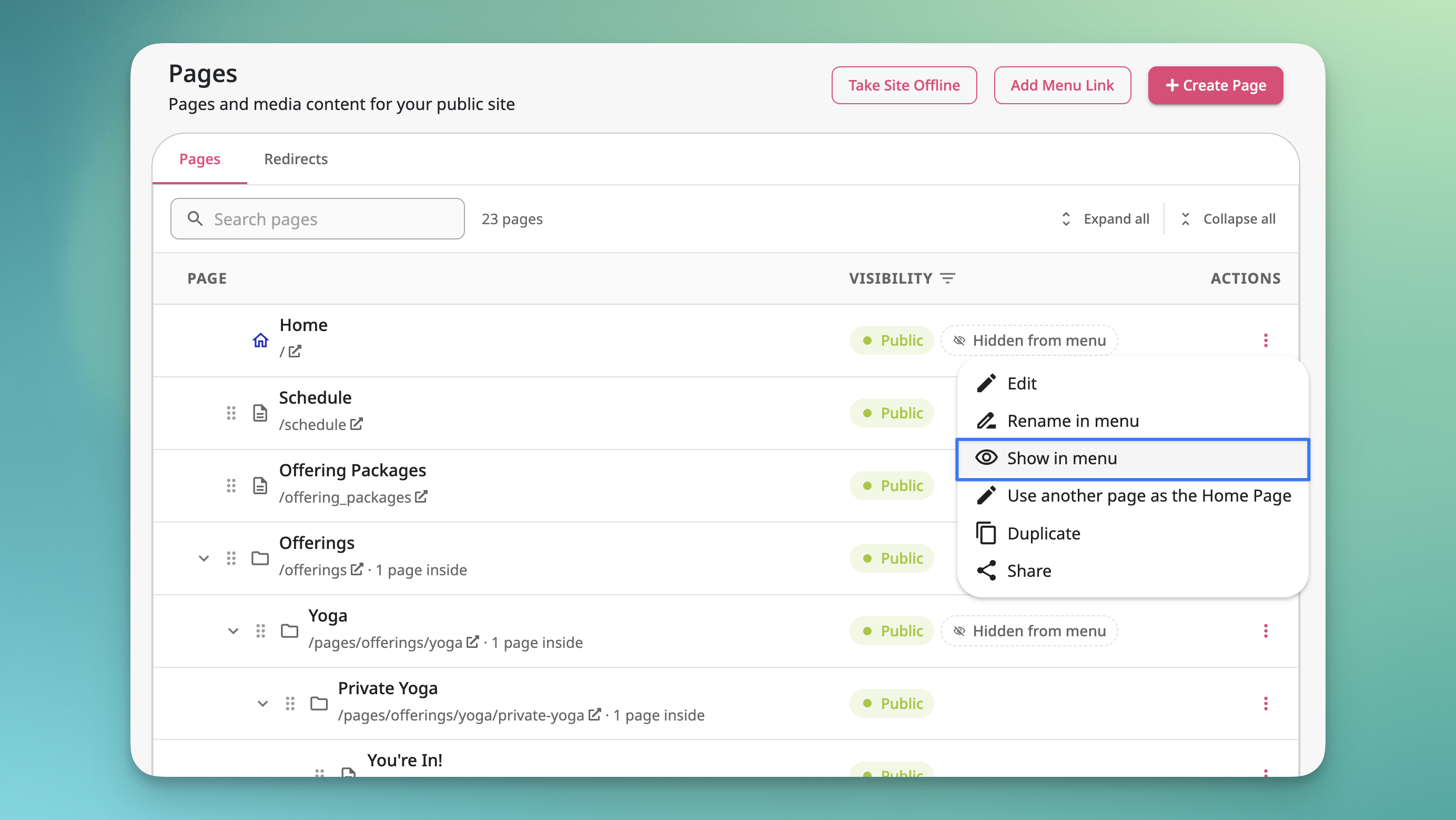Screen dimensions: 1456x820
Task: Open the Home page external link icon
Action: tap(295, 351)
